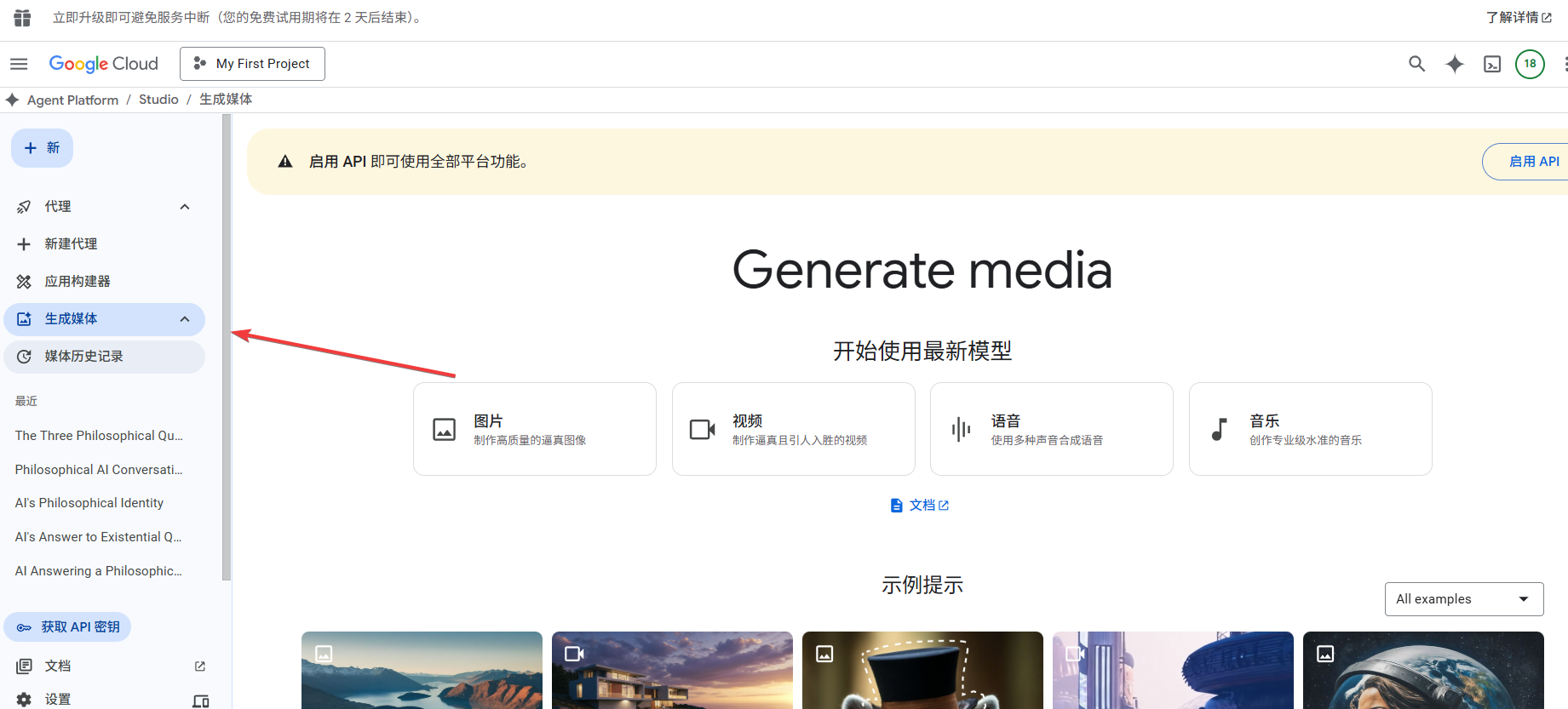Click the 获取 API 密钥 button

[67, 627]
